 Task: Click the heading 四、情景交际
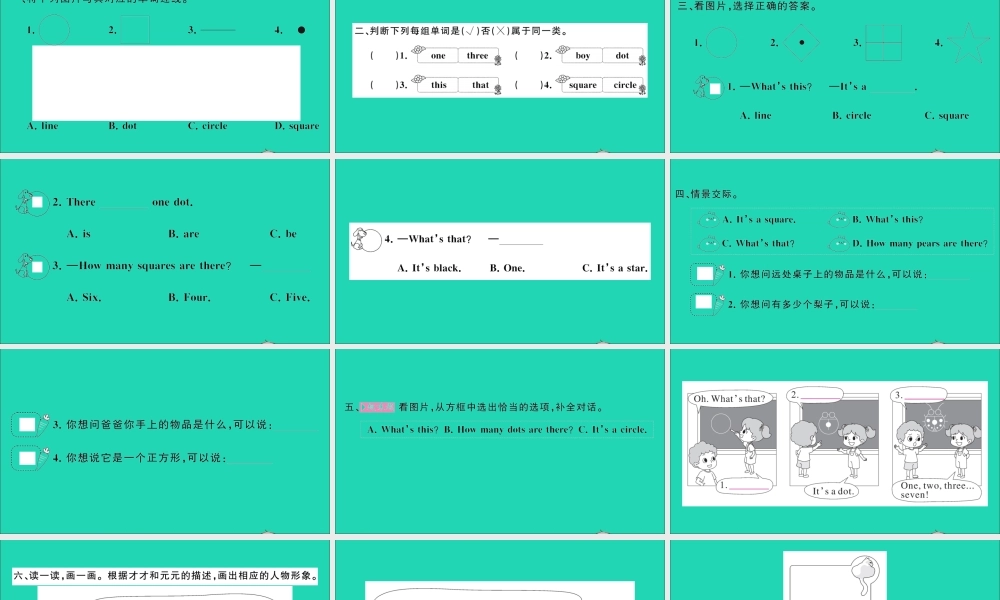tap(707, 194)
